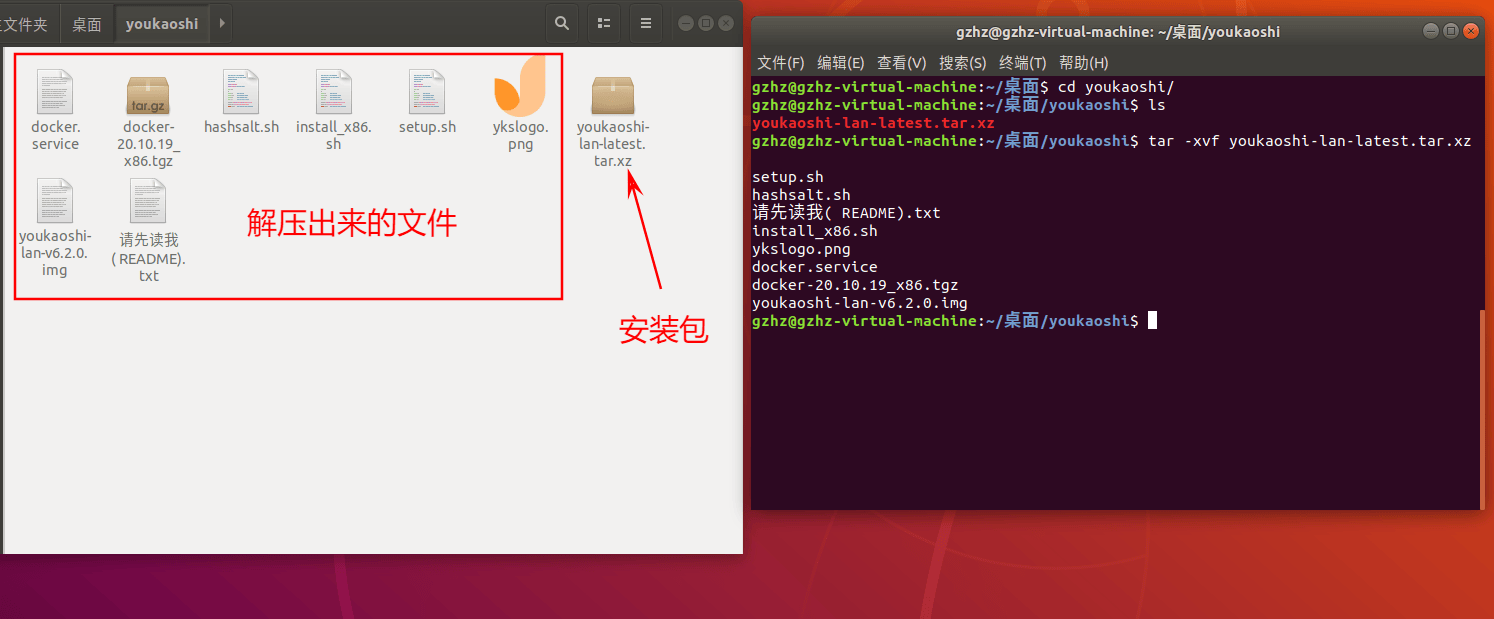Open the 文件(F) terminal menu
Viewport: 1494px width, 619px height.
point(781,62)
